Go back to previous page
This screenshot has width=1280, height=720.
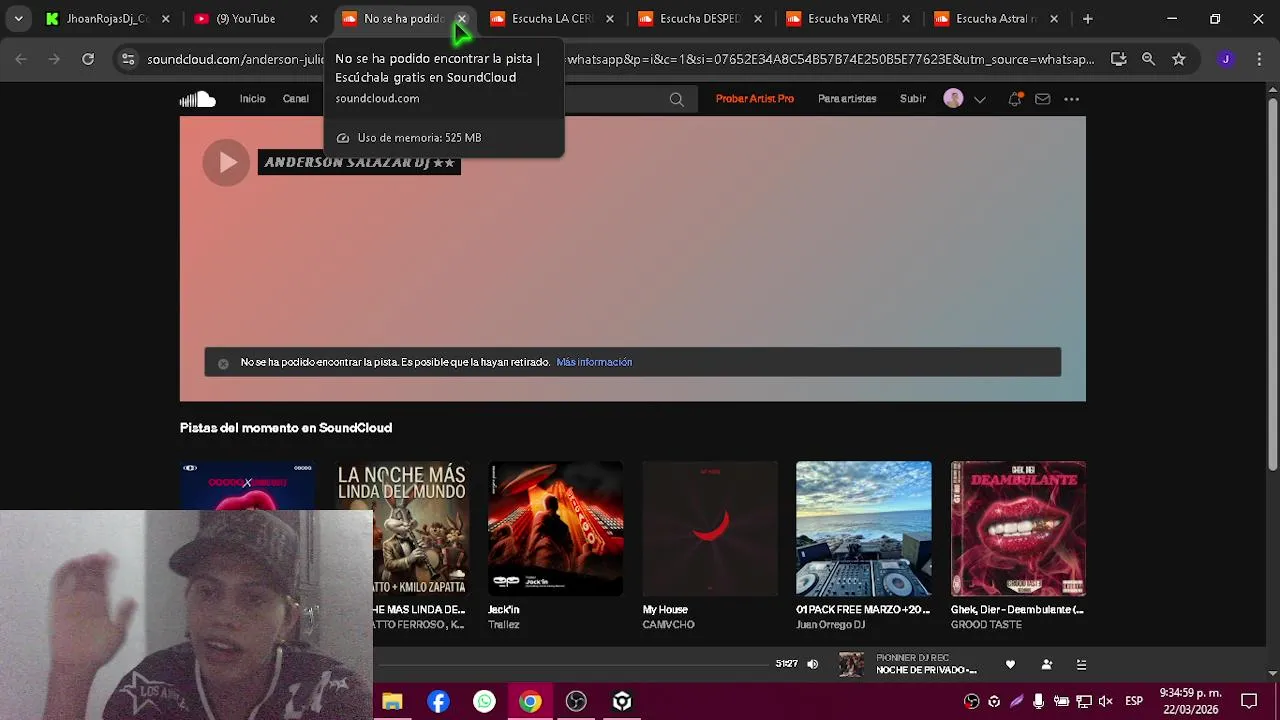(21, 59)
